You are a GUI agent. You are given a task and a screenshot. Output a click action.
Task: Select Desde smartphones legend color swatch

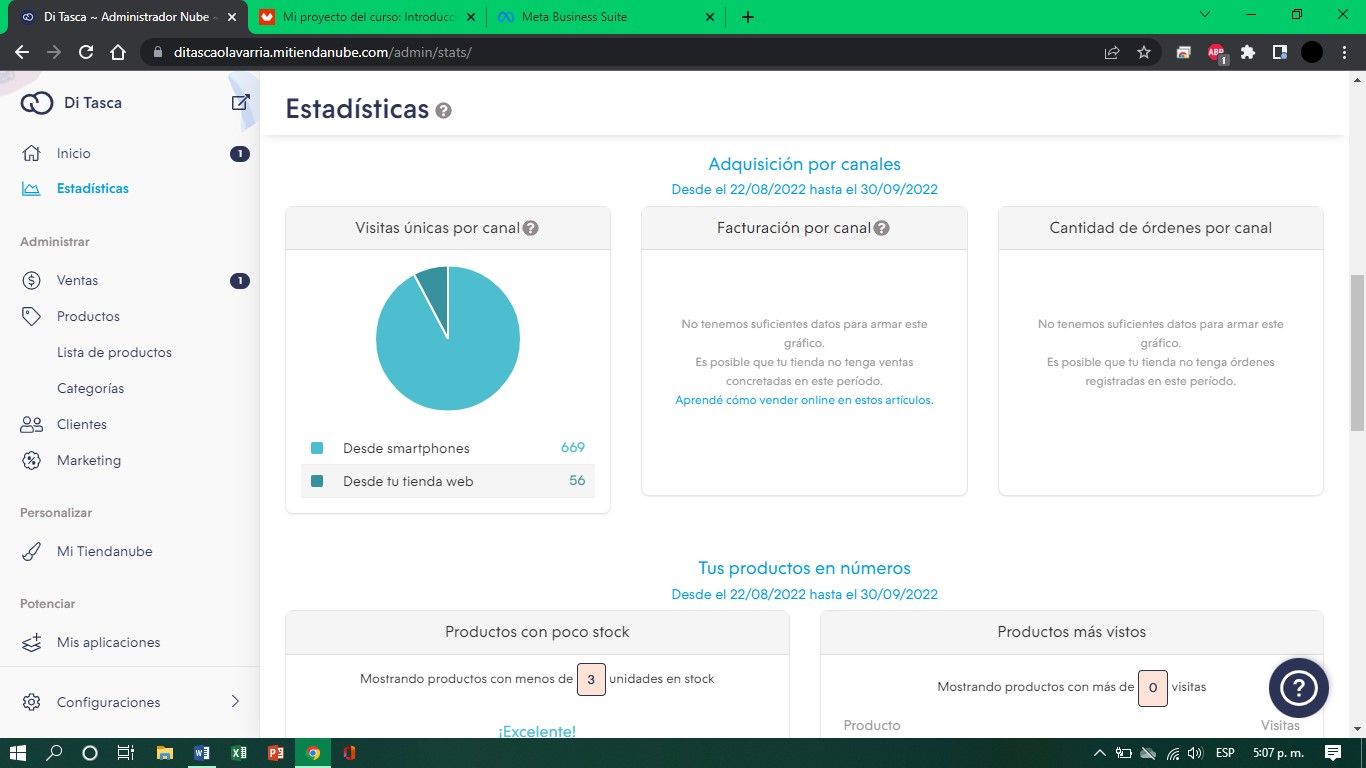pos(317,448)
